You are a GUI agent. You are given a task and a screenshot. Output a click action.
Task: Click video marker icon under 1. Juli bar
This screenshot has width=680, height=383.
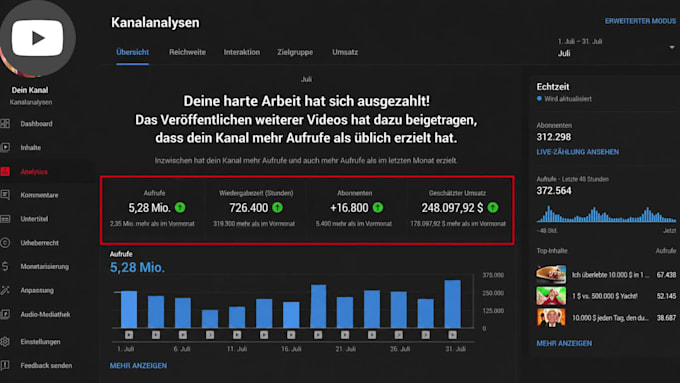129,335
